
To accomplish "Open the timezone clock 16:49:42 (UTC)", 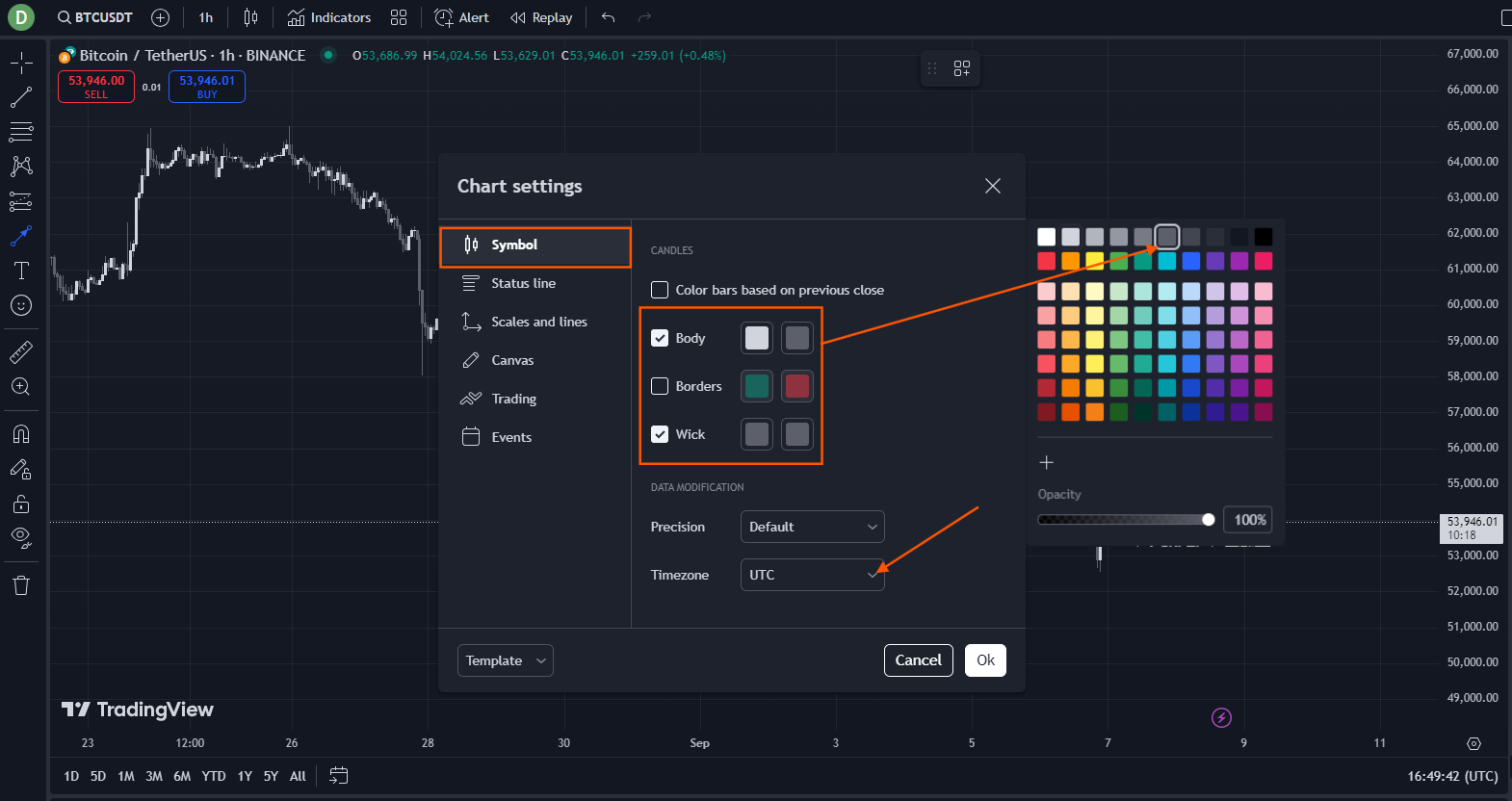I will 1452,776.
